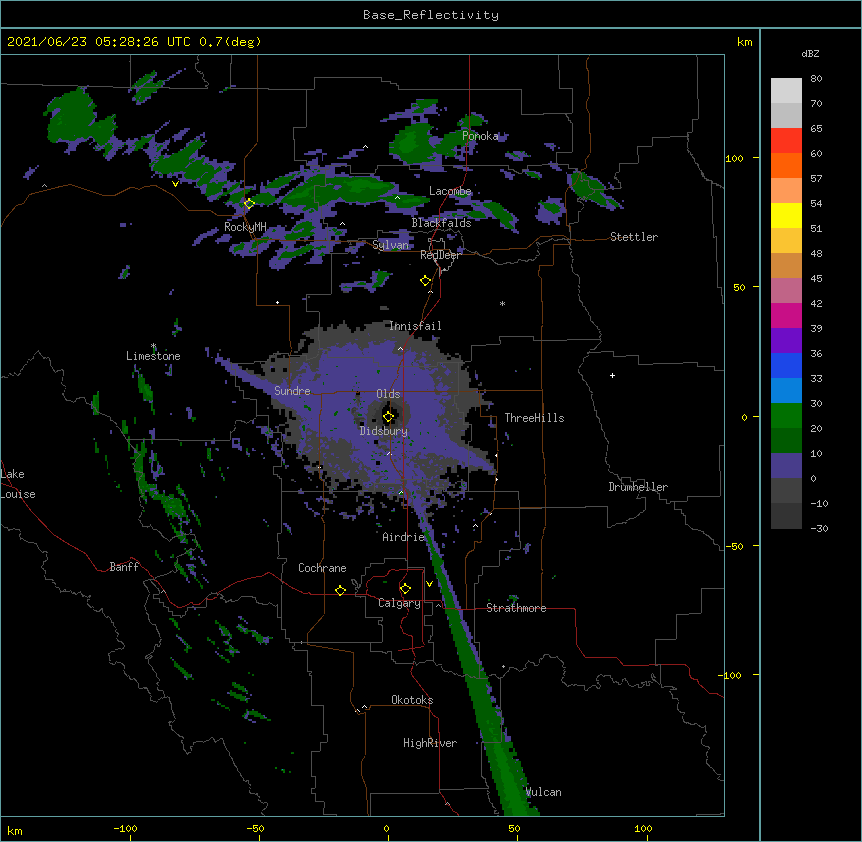Click the yellow v marker in the northwest echoes
Screen dimensions: 862x842
click(175, 184)
